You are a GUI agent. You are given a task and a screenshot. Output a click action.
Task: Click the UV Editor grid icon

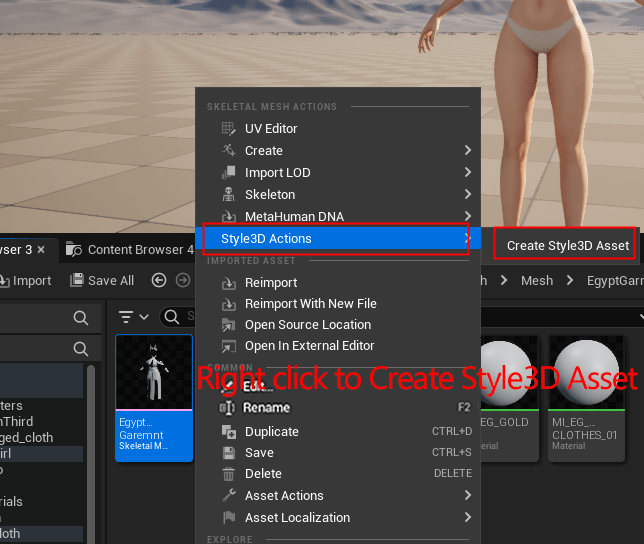[x=229, y=129]
